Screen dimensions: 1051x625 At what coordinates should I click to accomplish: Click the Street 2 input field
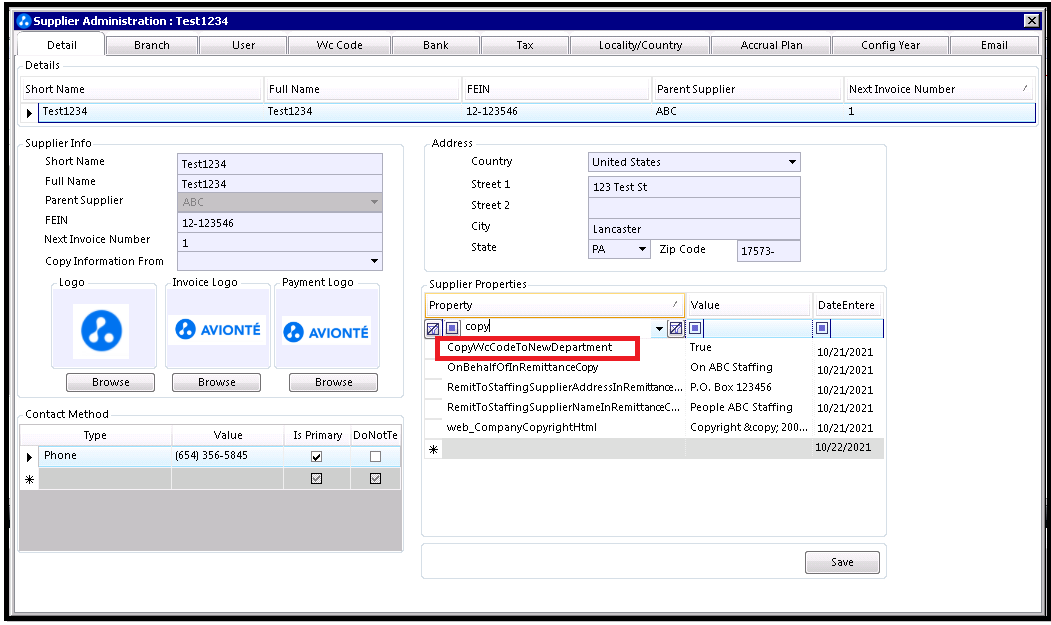[694, 208]
